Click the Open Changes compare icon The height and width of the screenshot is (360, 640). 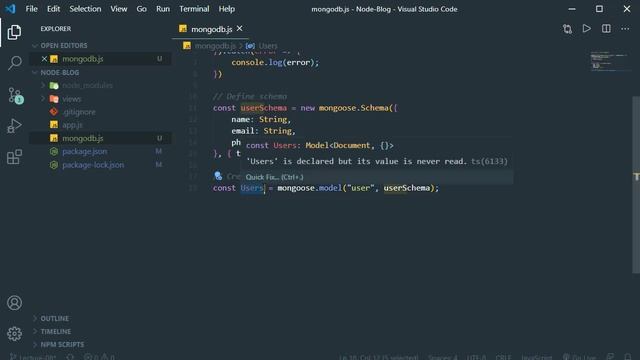pyautogui.click(x=567, y=29)
